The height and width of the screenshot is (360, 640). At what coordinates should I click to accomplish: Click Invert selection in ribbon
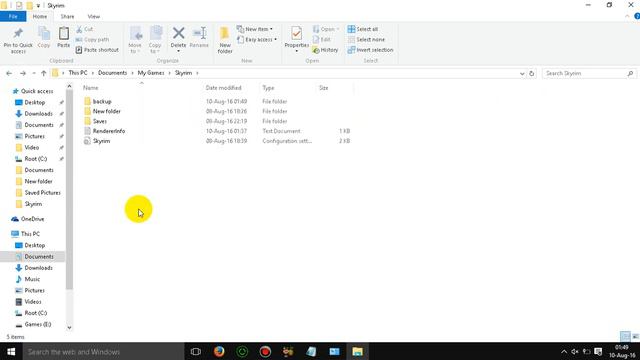(x=371, y=50)
